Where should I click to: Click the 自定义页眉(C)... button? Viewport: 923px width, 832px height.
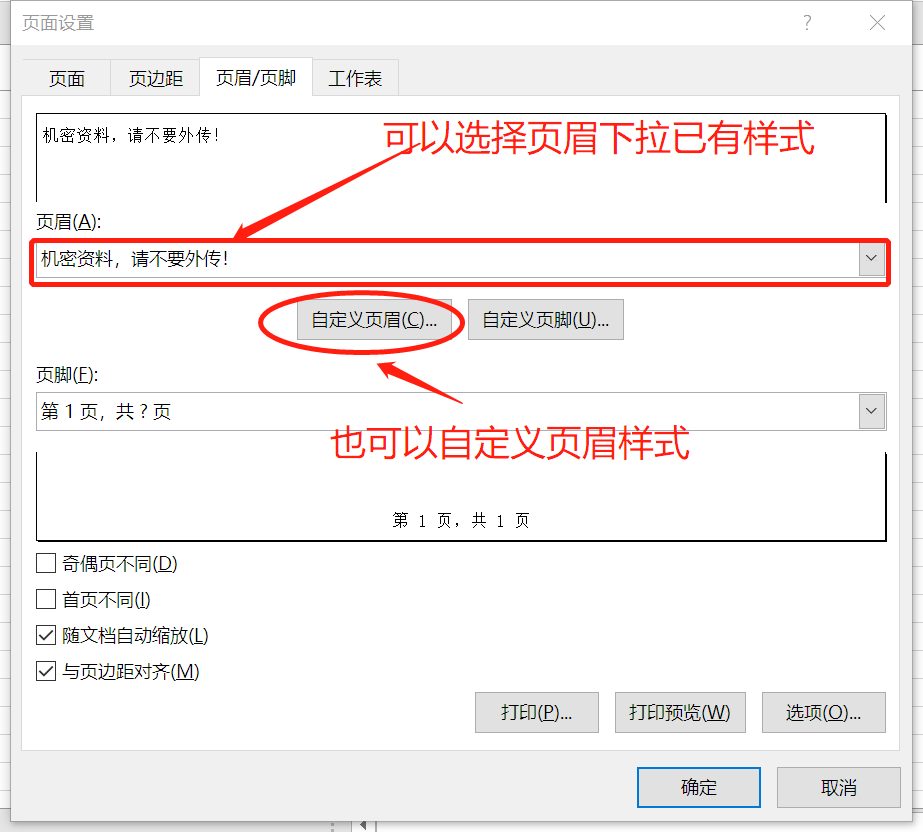pyautogui.click(x=374, y=320)
